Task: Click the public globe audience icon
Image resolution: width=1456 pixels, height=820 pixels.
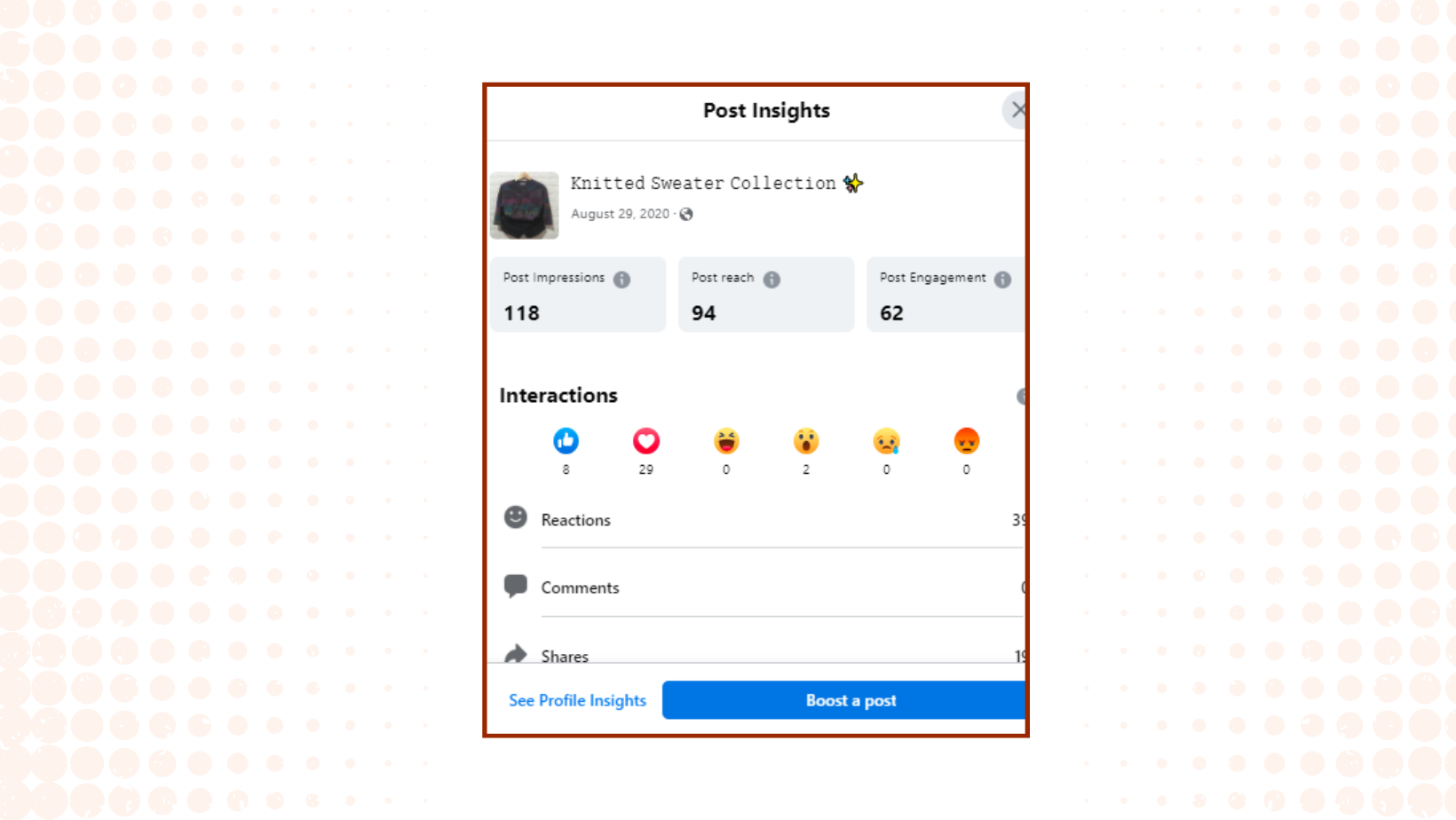Action: click(686, 214)
